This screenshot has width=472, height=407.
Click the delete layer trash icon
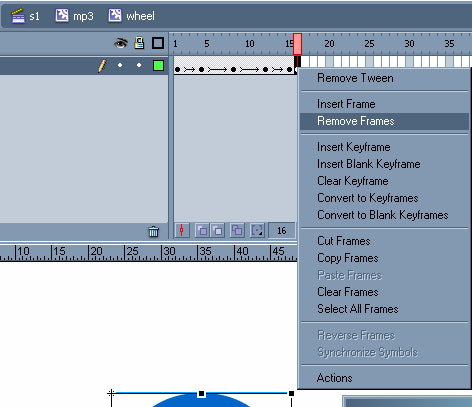click(154, 231)
